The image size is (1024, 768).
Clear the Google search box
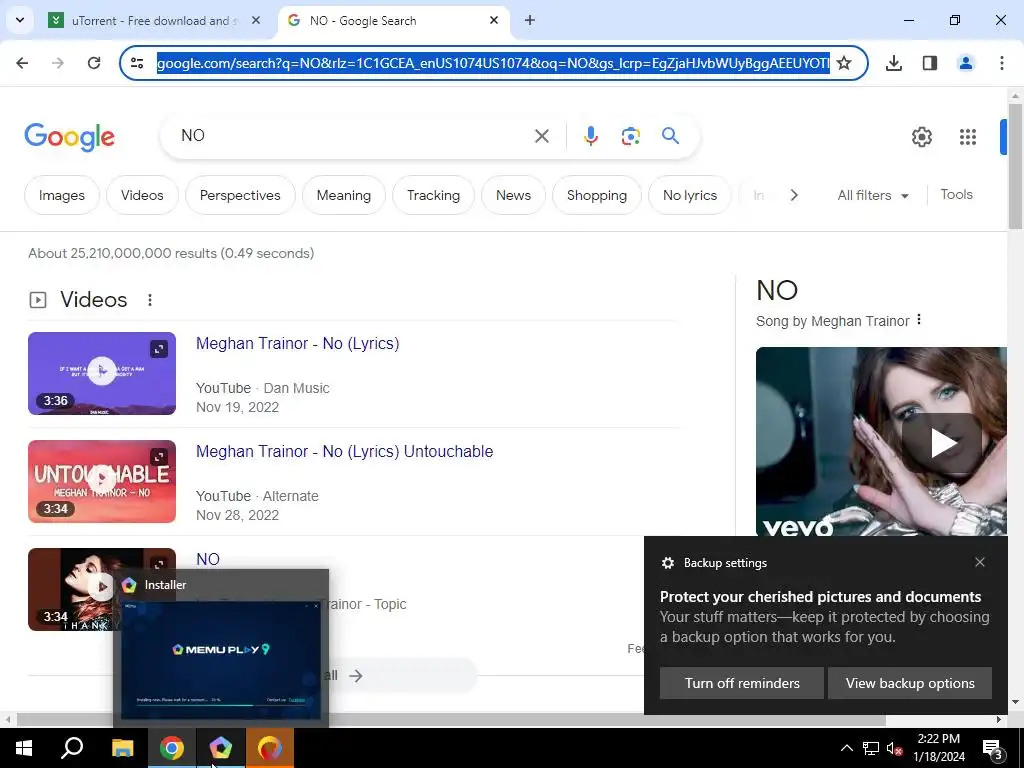541,136
